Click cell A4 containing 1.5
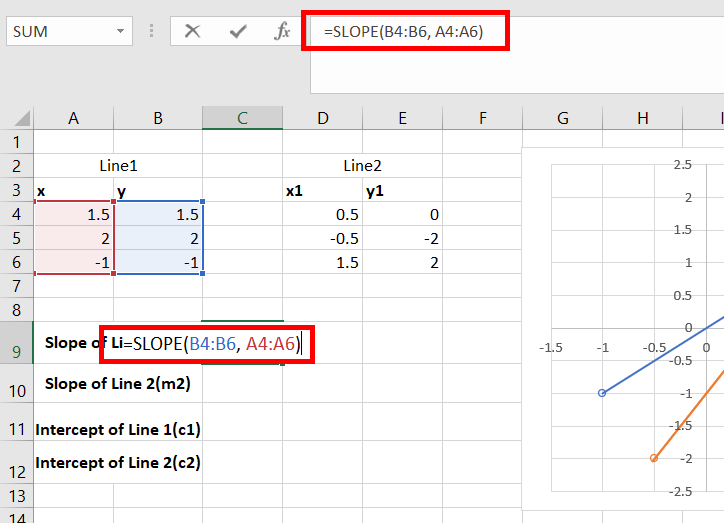 click(x=73, y=214)
